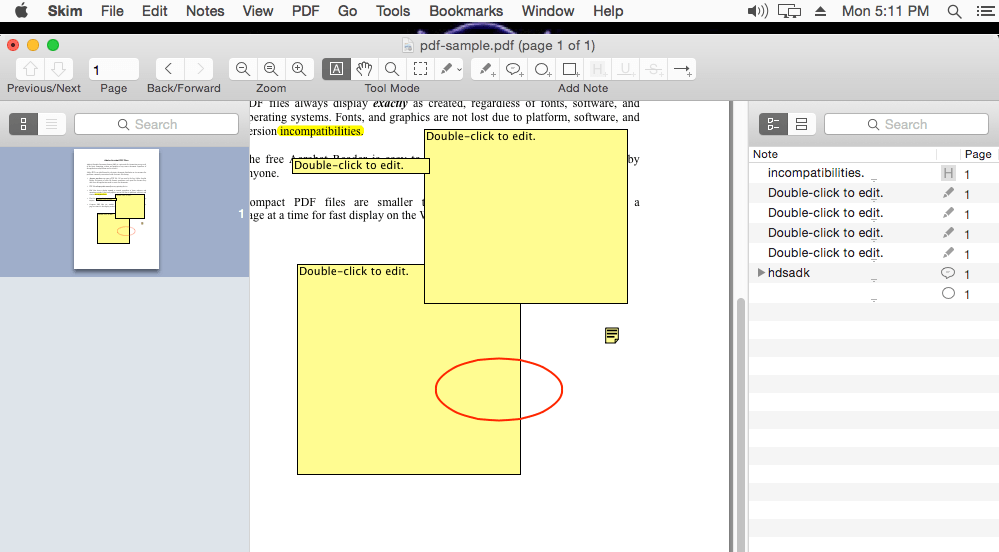Sort notes by the Note column header

click(x=842, y=154)
